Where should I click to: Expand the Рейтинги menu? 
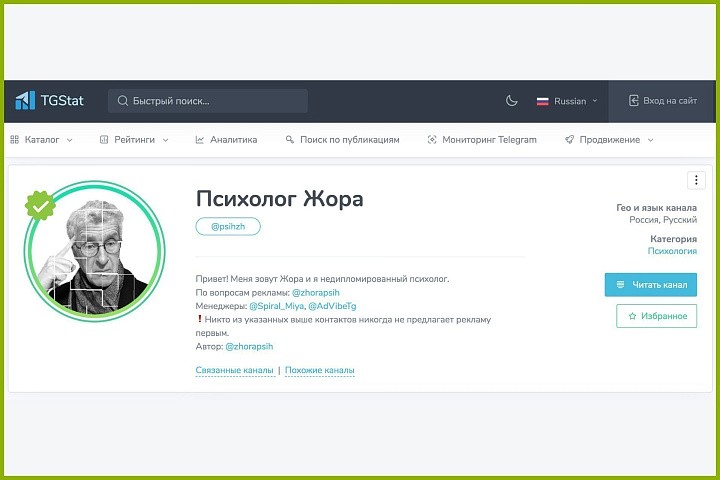point(134,140)
